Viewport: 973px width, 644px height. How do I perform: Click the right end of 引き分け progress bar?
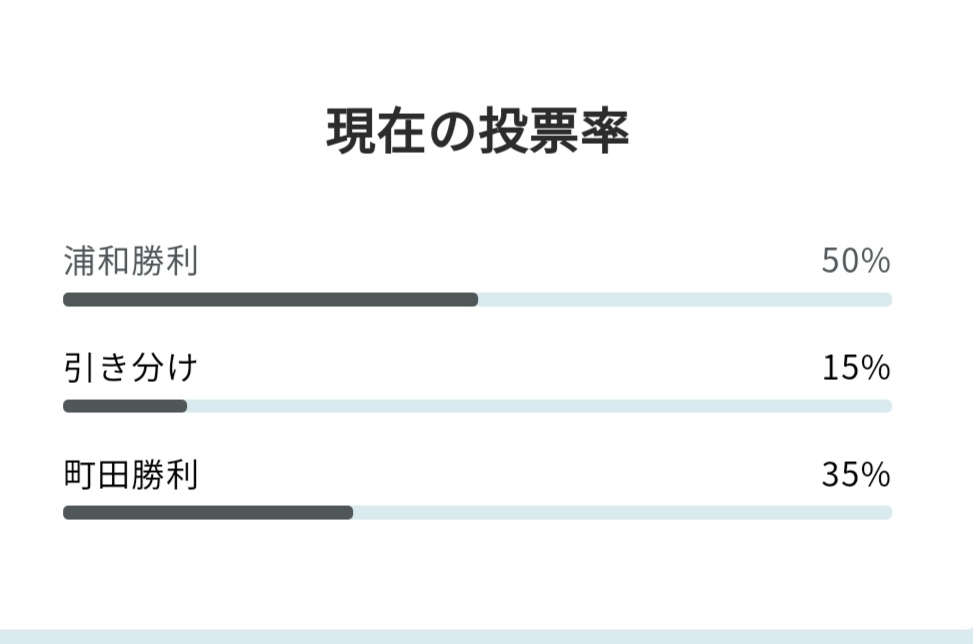(x=887, y=406)
